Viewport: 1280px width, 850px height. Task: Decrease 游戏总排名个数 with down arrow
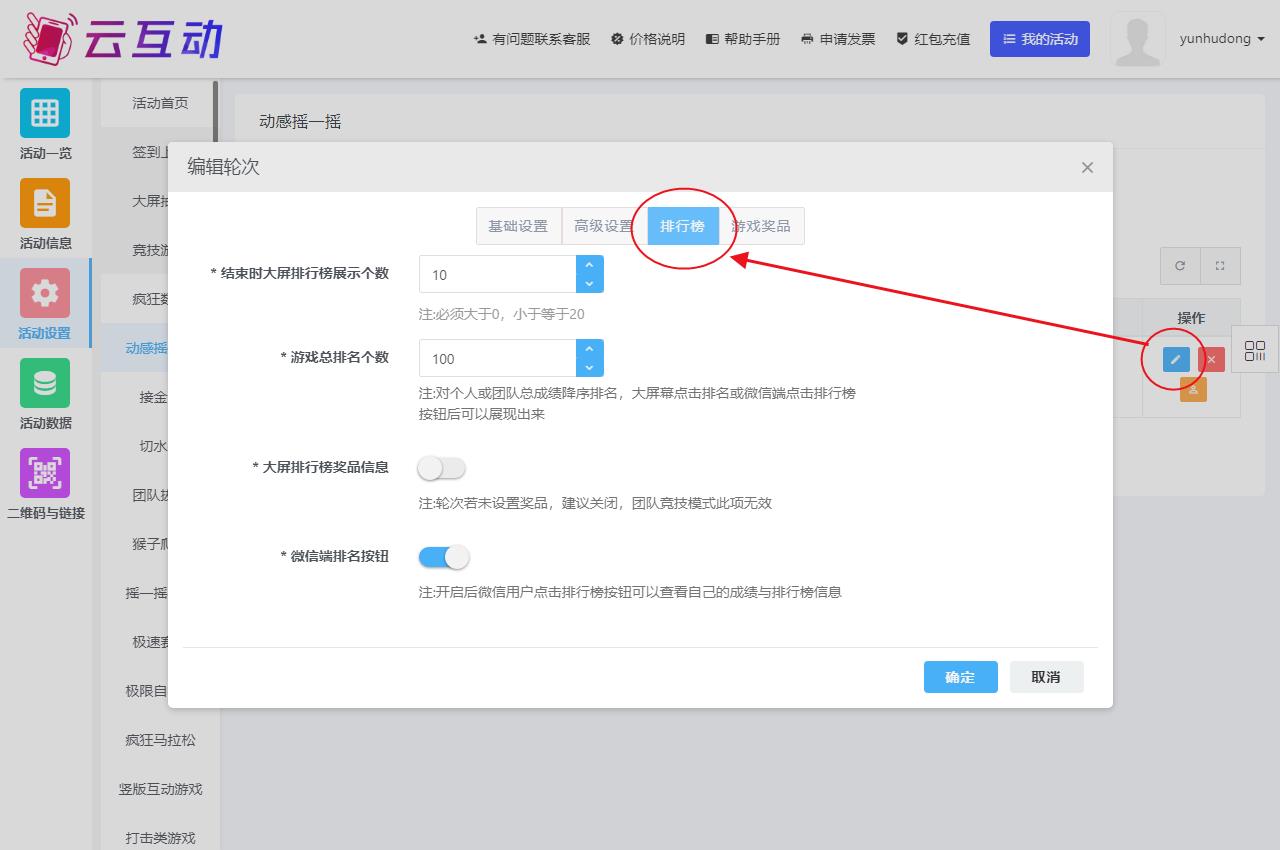tap(589, 367)
